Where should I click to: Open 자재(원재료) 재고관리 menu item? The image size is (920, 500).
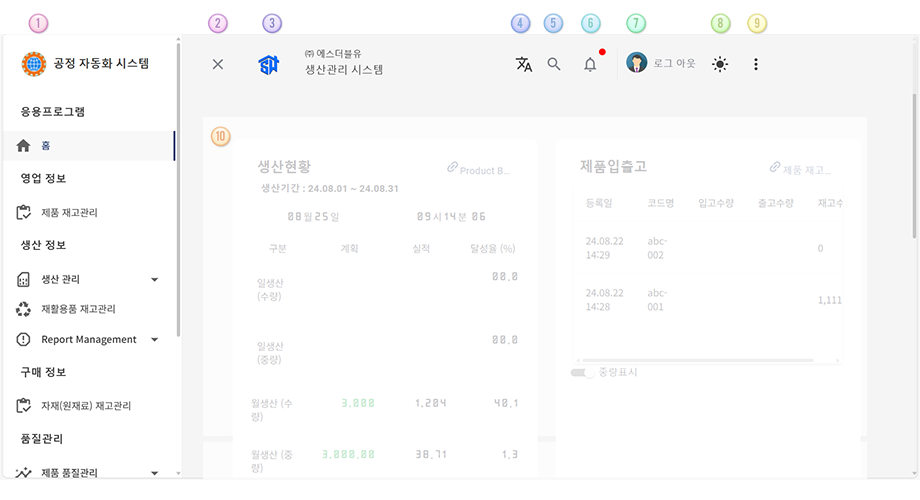(x=86, y=406)
